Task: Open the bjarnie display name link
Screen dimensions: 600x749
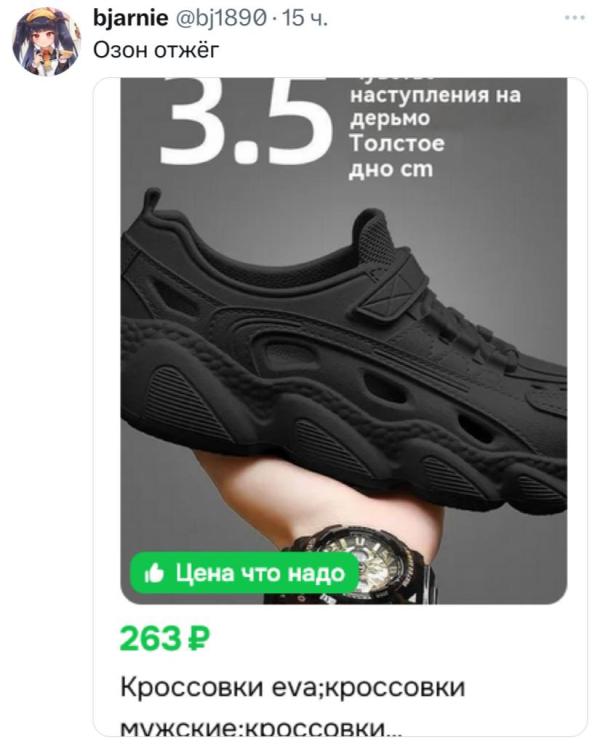Action: (130, 18)
